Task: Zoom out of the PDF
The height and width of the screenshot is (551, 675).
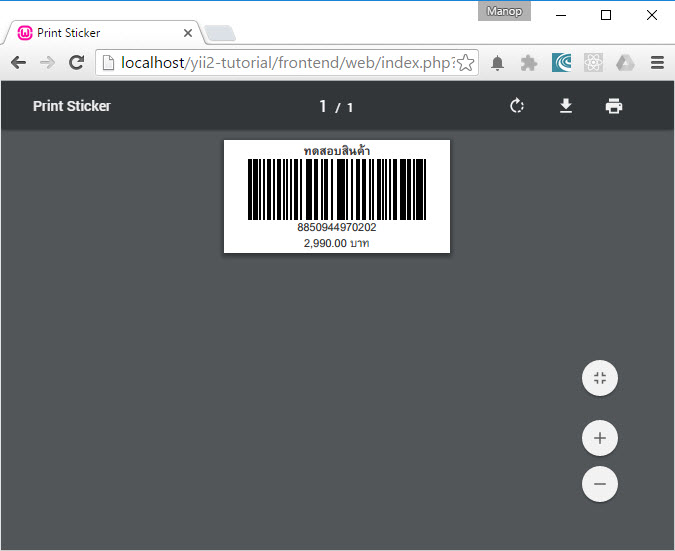Action: coord(600,484)
